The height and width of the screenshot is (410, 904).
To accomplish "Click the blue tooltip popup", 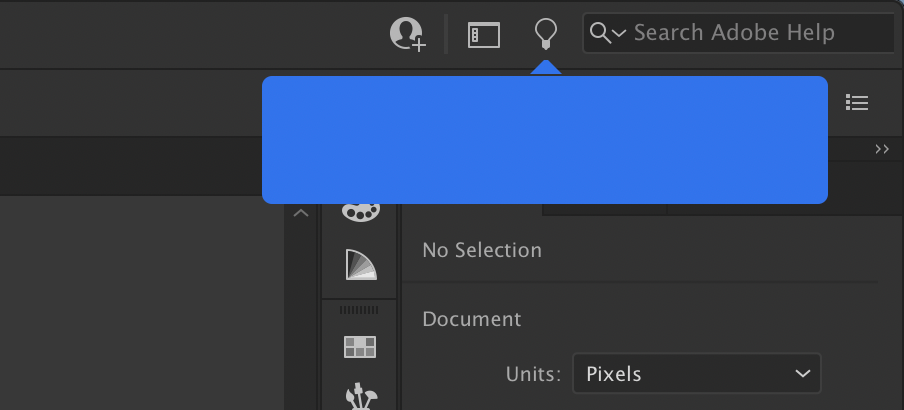I will tap(544, 140).
